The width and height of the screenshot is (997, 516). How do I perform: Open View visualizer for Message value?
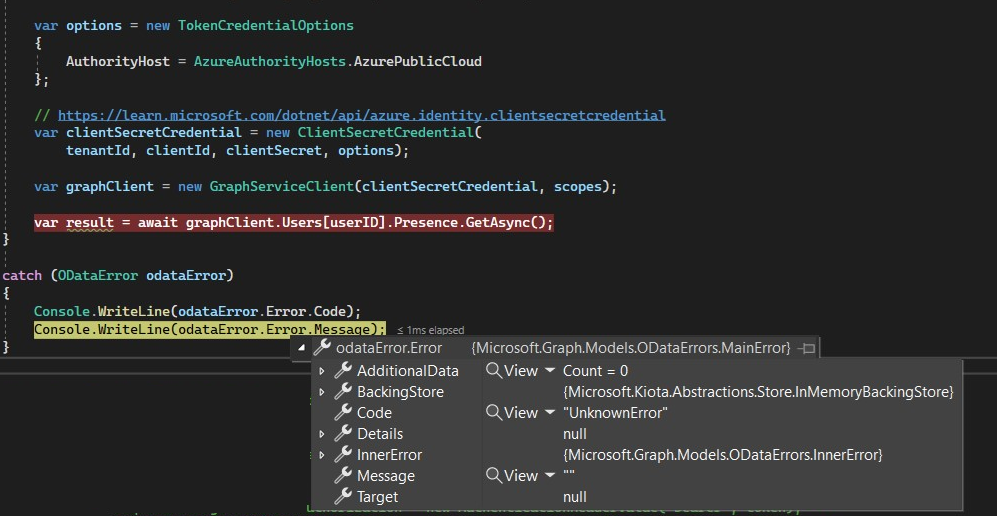click(513, 475)
